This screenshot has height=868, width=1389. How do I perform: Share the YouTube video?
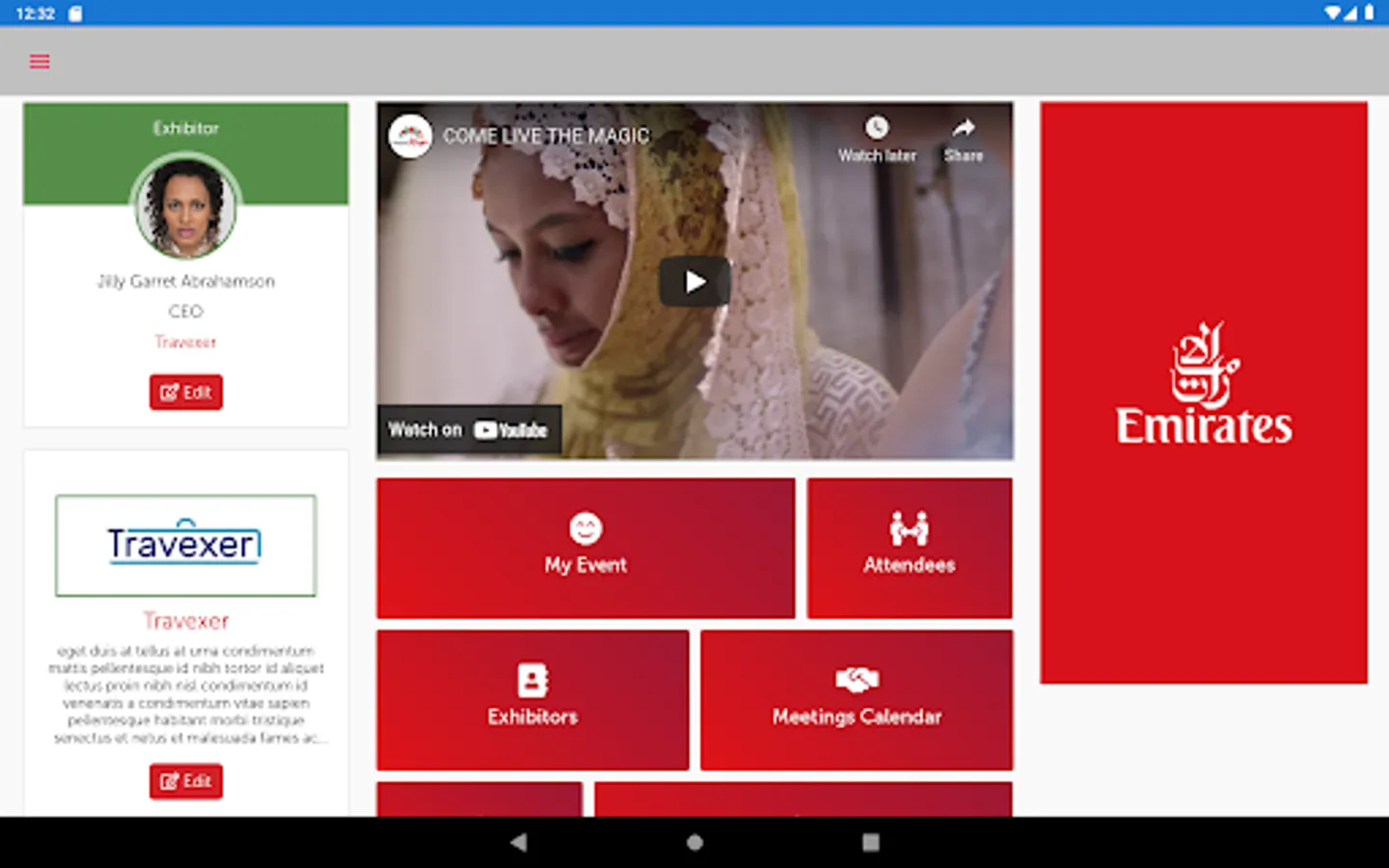pyautogui.click(x=964, y=140)
